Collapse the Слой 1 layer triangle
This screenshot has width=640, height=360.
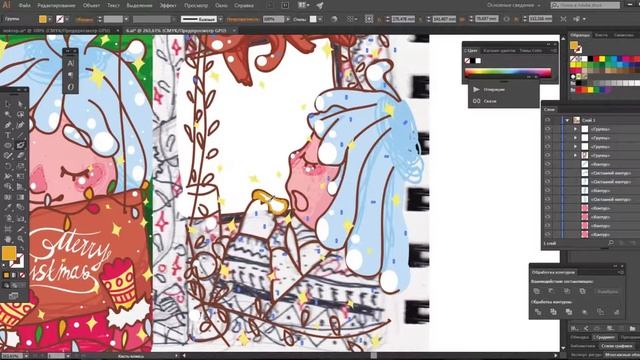click(567, 120)
